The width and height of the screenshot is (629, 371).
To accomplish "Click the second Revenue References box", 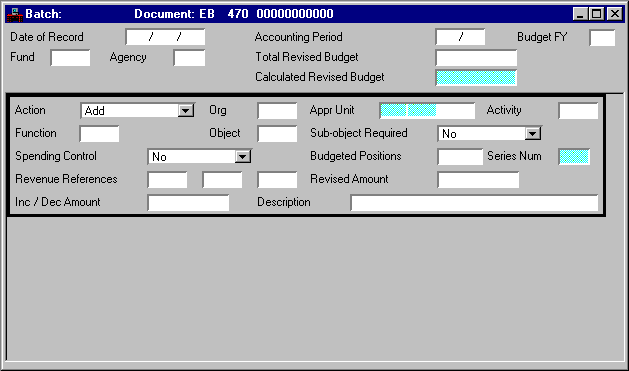I will 222,180.
